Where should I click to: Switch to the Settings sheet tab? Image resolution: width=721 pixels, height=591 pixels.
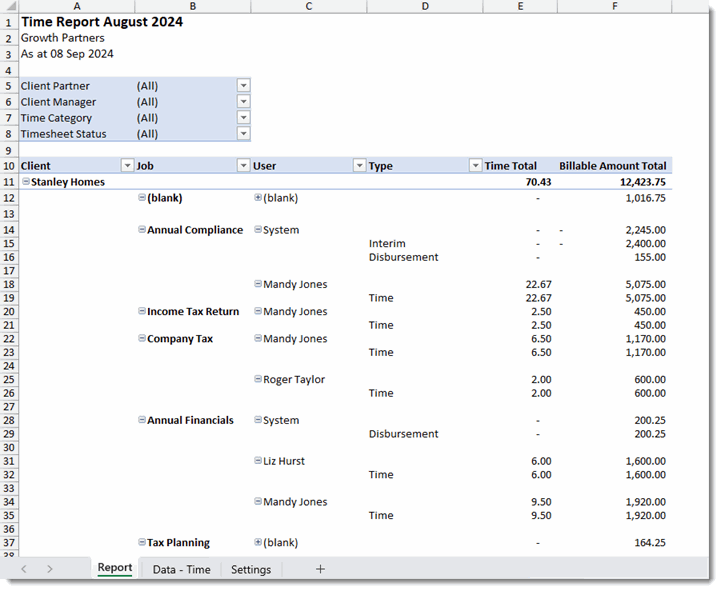pos(251,569)
